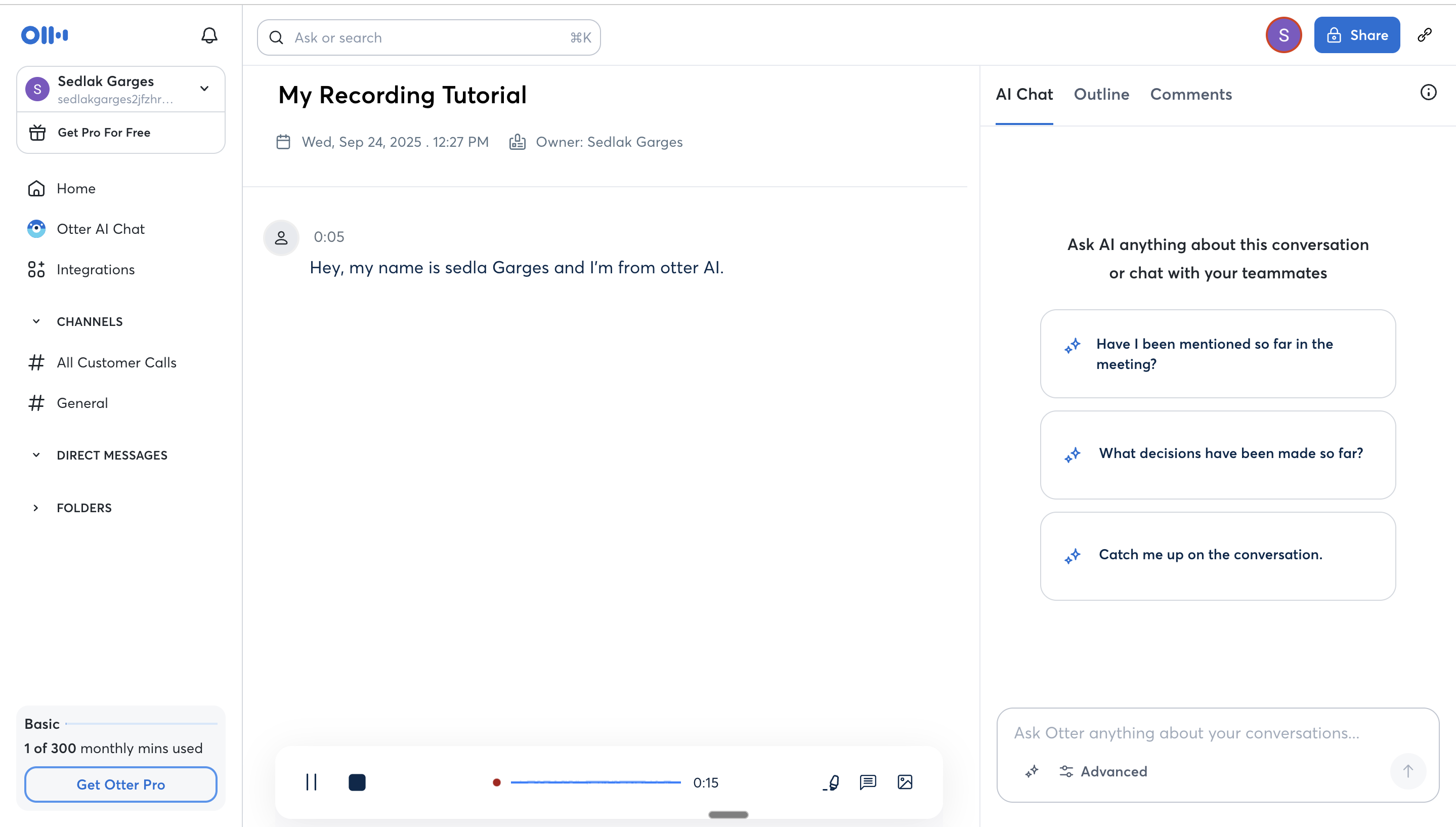Pause the recording
The image size is (1456, 827).
coord(311,782)
